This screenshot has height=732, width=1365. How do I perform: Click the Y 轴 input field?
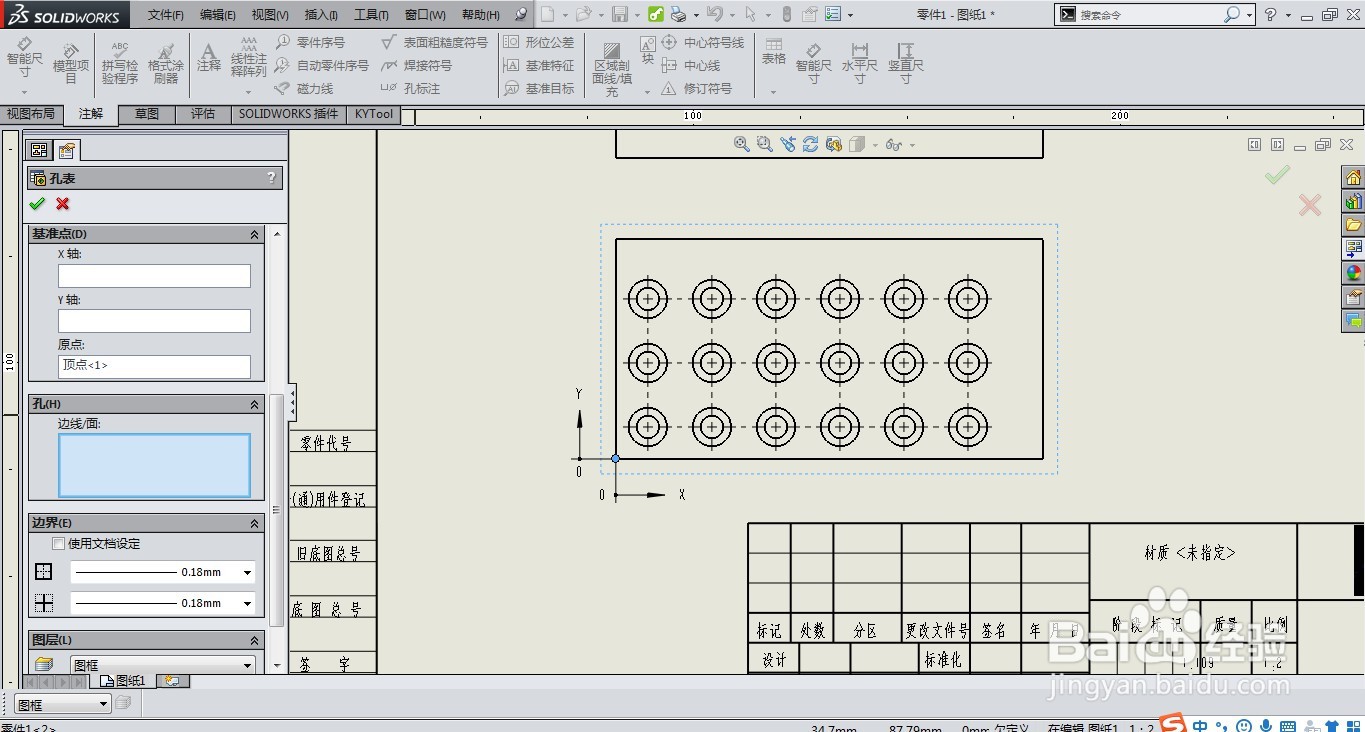point(154,321)
